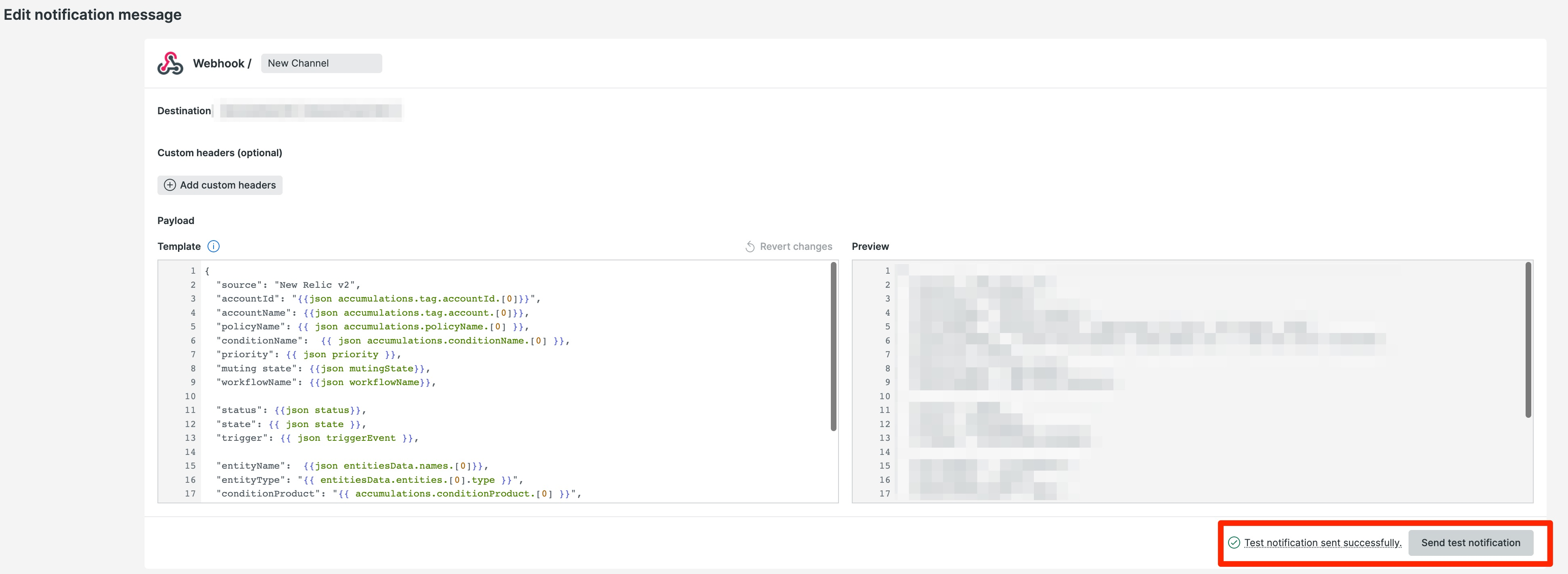Click the plus icon in Add custom headers
The height and width of the screenshot is (574, 1568).
tap(170, 185)
